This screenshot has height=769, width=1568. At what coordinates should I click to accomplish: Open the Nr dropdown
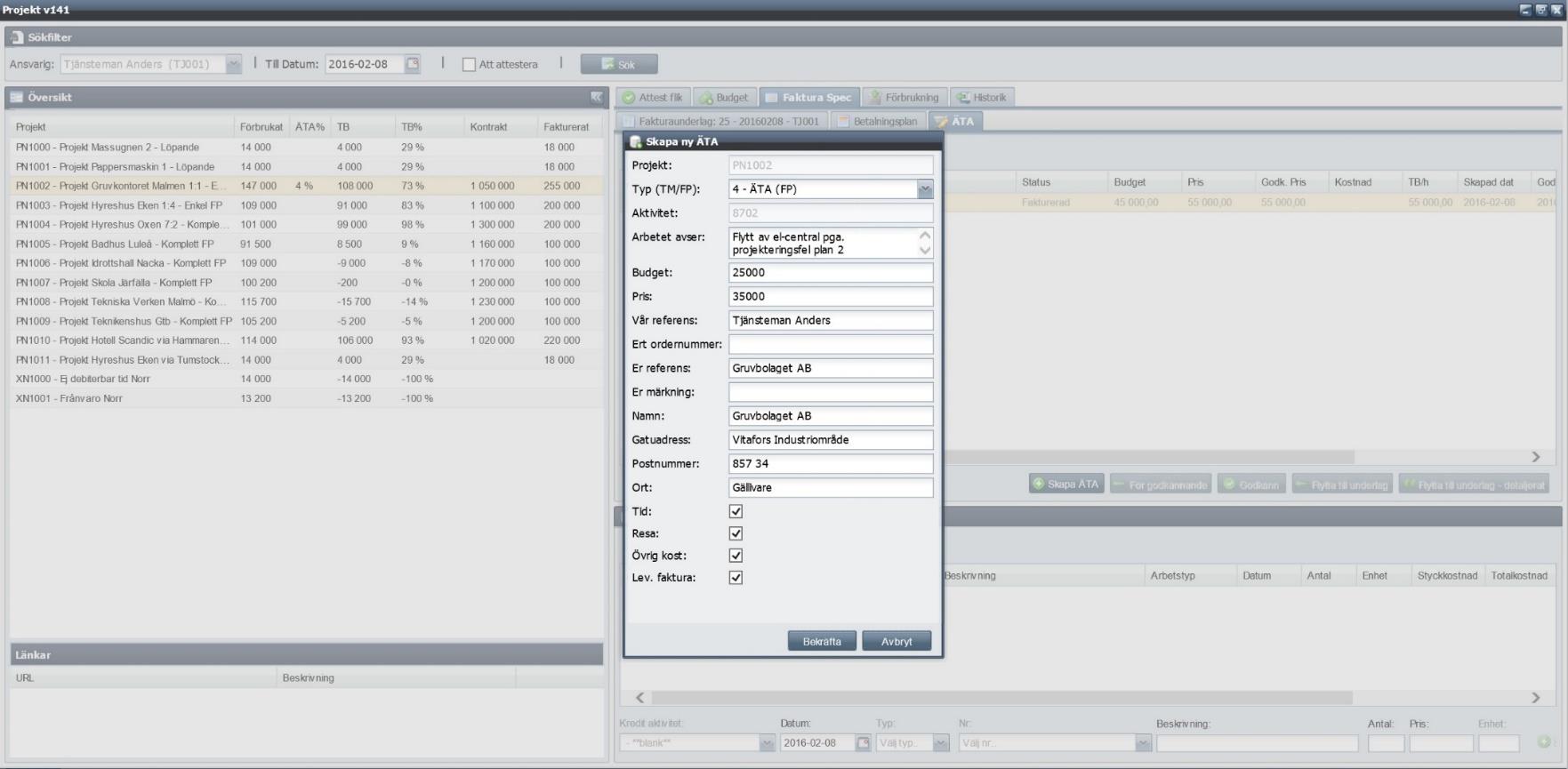[1144, 743]
